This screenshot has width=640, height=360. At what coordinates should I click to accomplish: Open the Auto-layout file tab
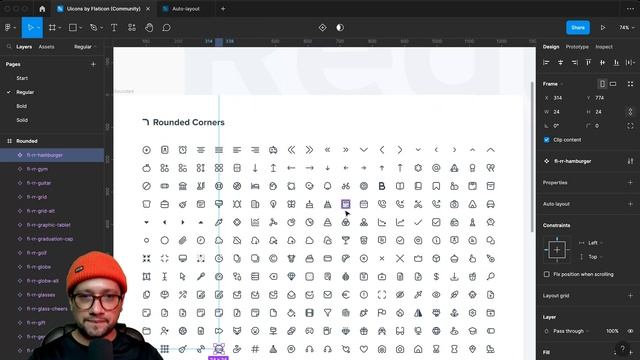(x=185, y=9)
